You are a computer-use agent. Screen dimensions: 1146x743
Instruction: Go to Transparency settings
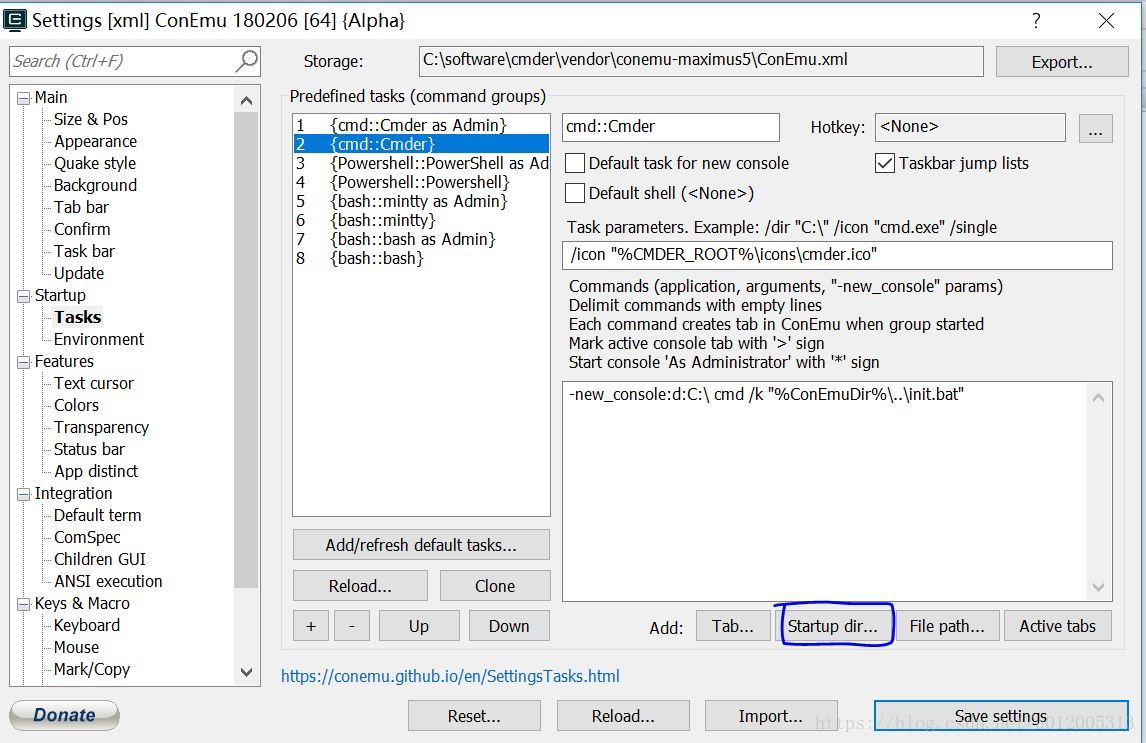[101, 427]
